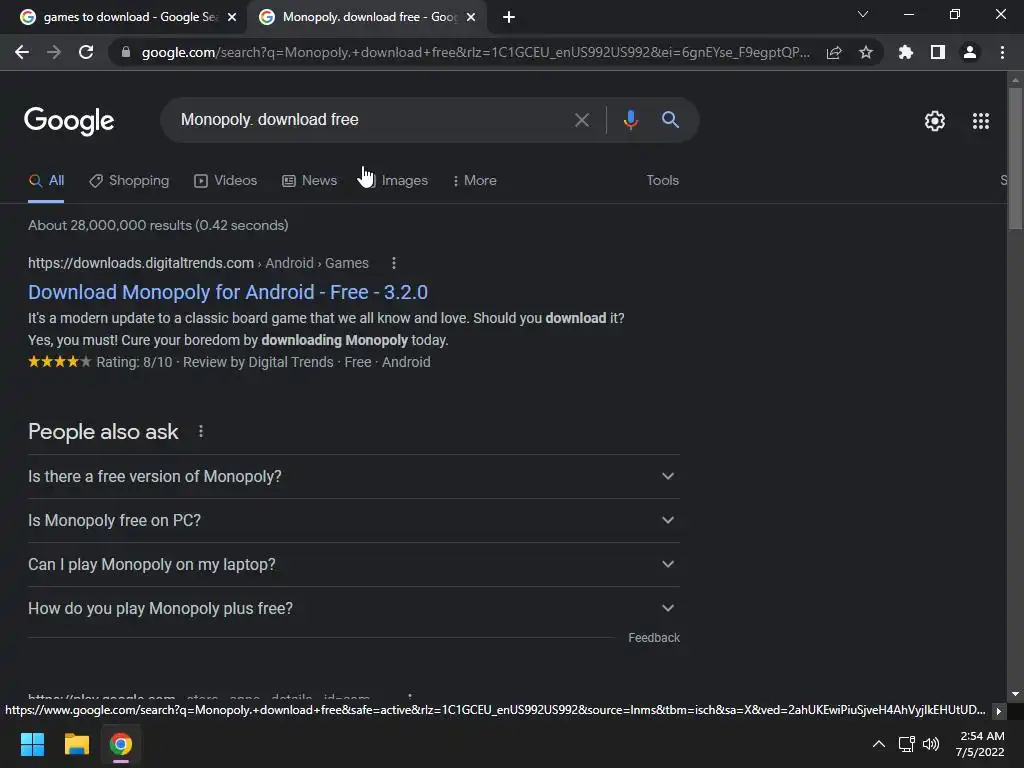Expand 'Can I play Monopoly on my laptop?'

pyautogui.click(x=353, y=564)
